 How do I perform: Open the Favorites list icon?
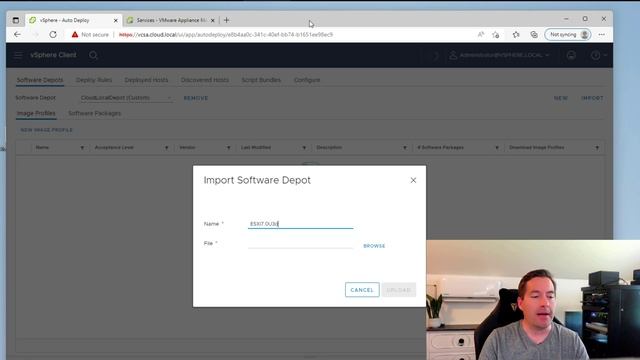coord(516,35)
